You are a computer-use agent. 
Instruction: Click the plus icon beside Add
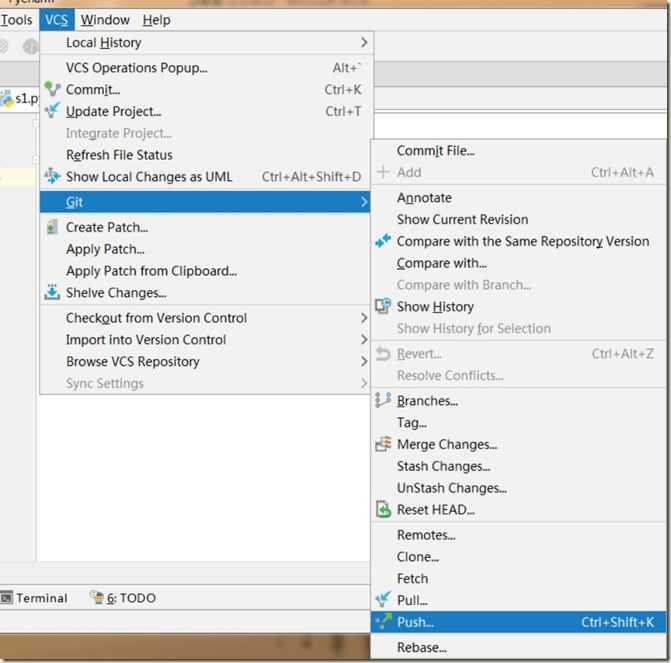point(383,172)
